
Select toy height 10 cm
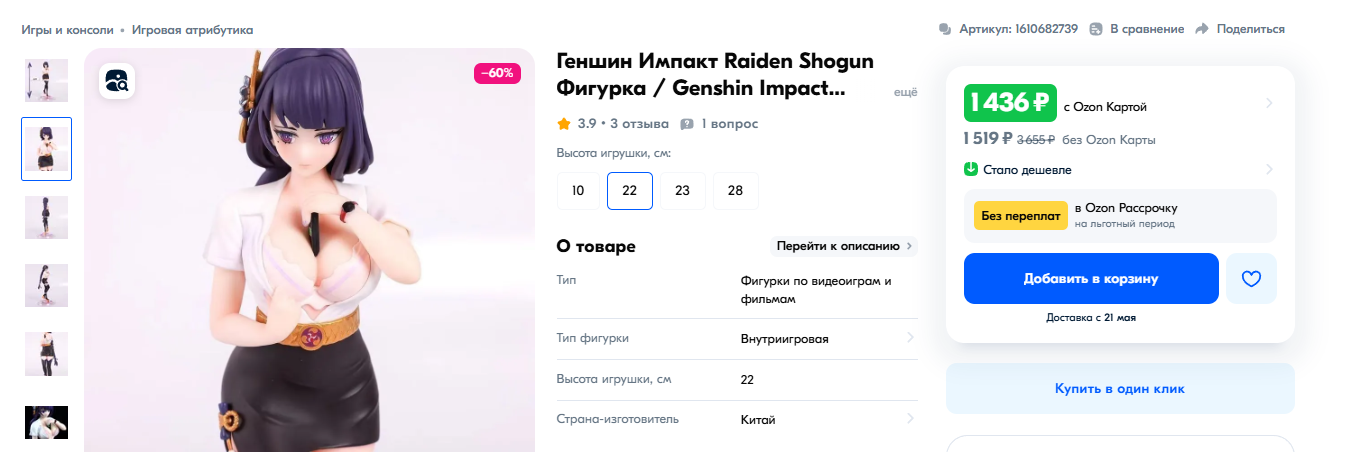[x=578, y=191]
